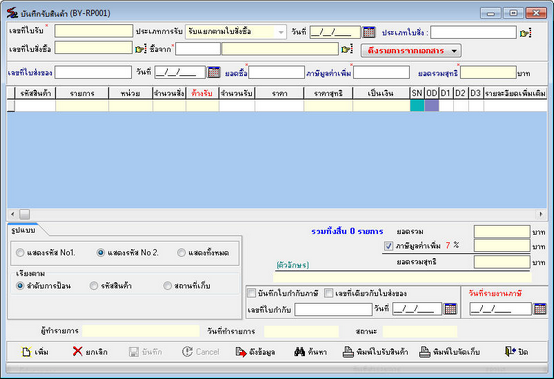The image size is (554, 379).
Task: Select the รูปแบบ tab
Action: click(x=23, y=230)
